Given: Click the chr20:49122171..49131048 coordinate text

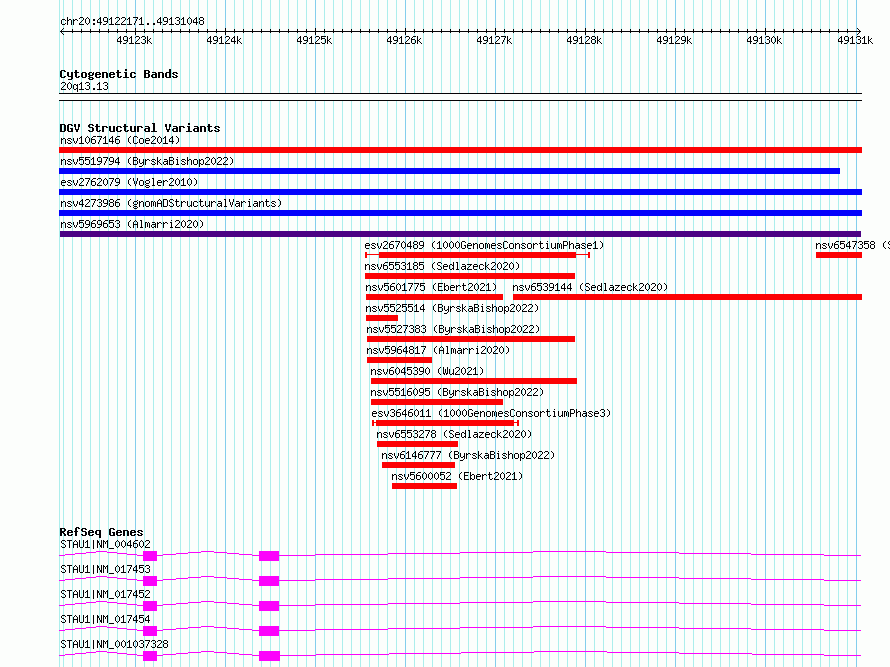Looking at the screenshot, I should (x=132, y=21).
